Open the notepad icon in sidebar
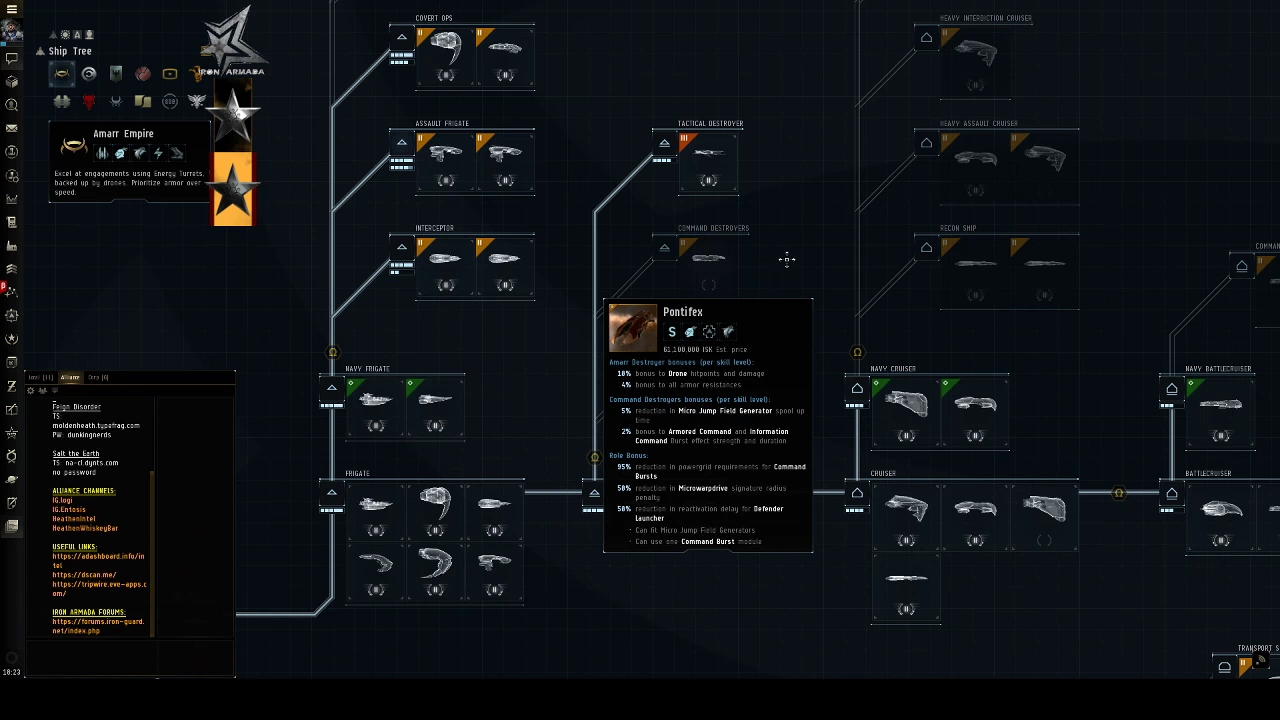The image size is (1280, 720). (11, 503)
